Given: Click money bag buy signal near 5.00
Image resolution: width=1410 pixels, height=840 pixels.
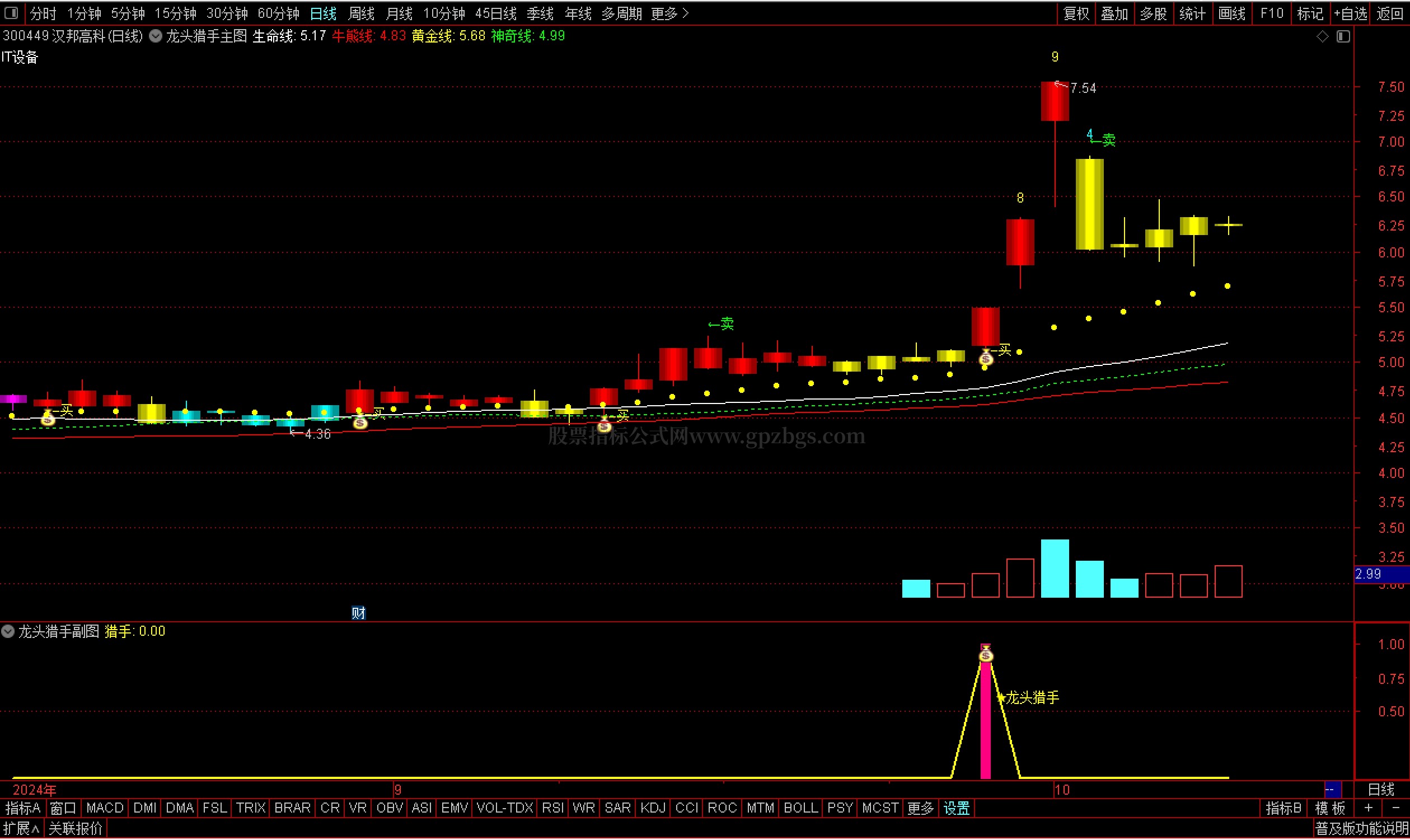Looking at the screenshot, I should click(x=986, y=358).
